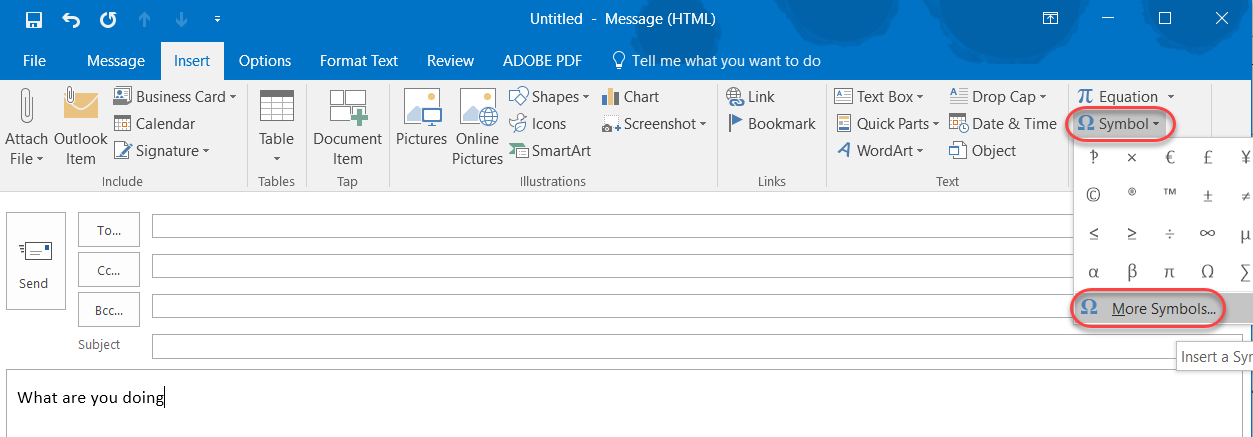This screenshot has width=1253, height=437.
Task: Switch to the Format Text tab
Action: tap(358, 61)
